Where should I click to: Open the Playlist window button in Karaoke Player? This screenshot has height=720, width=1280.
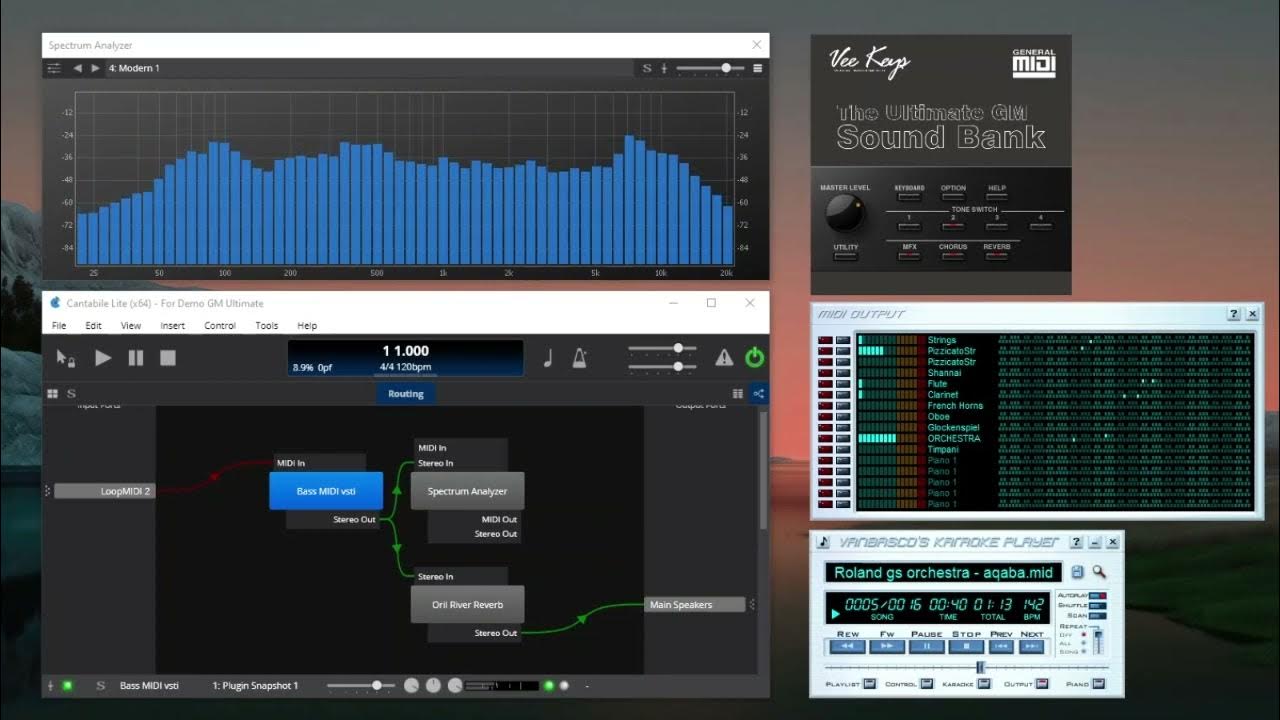[x=869, y=684]
